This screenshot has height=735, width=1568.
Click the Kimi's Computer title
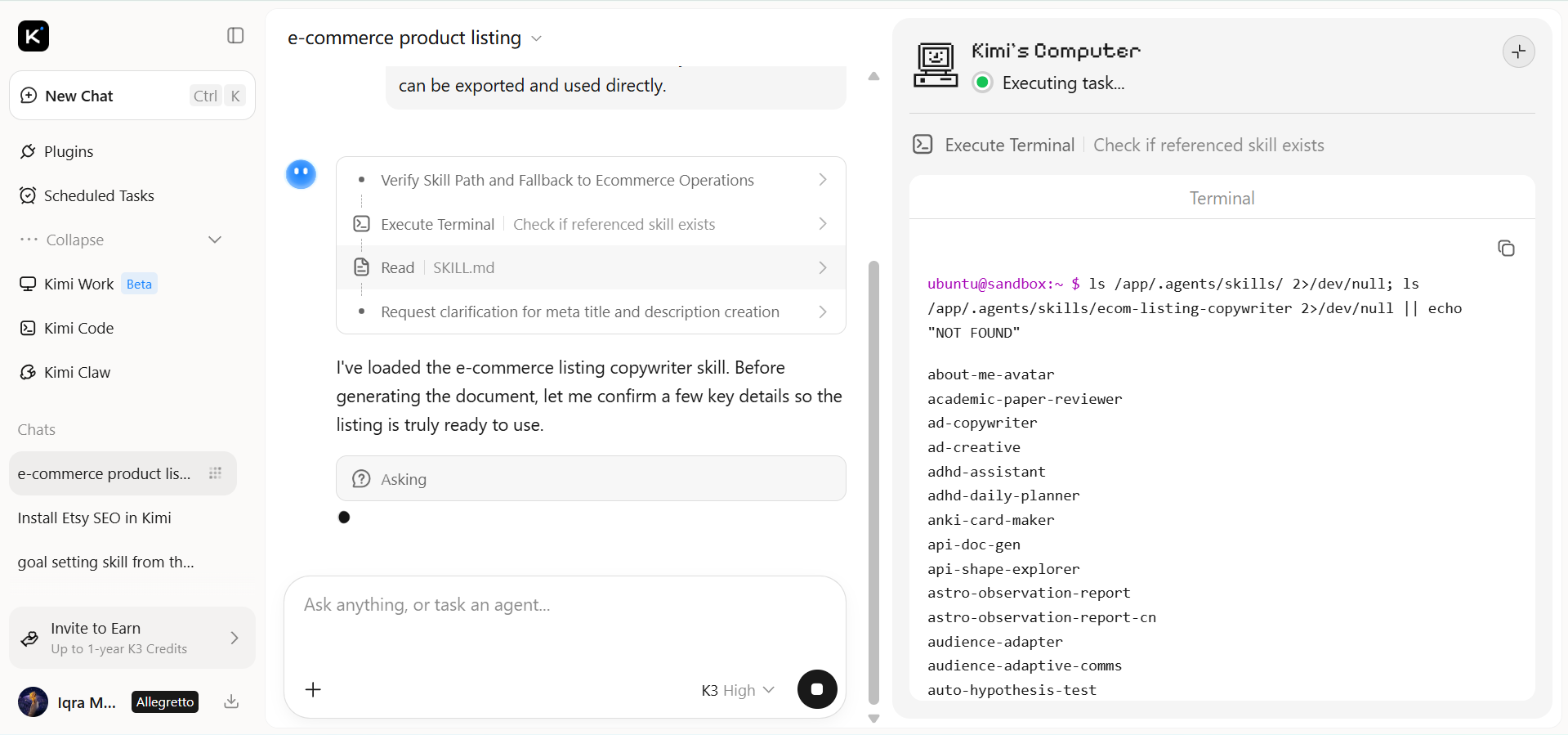pyautogui.click(x=1056, y=51)
